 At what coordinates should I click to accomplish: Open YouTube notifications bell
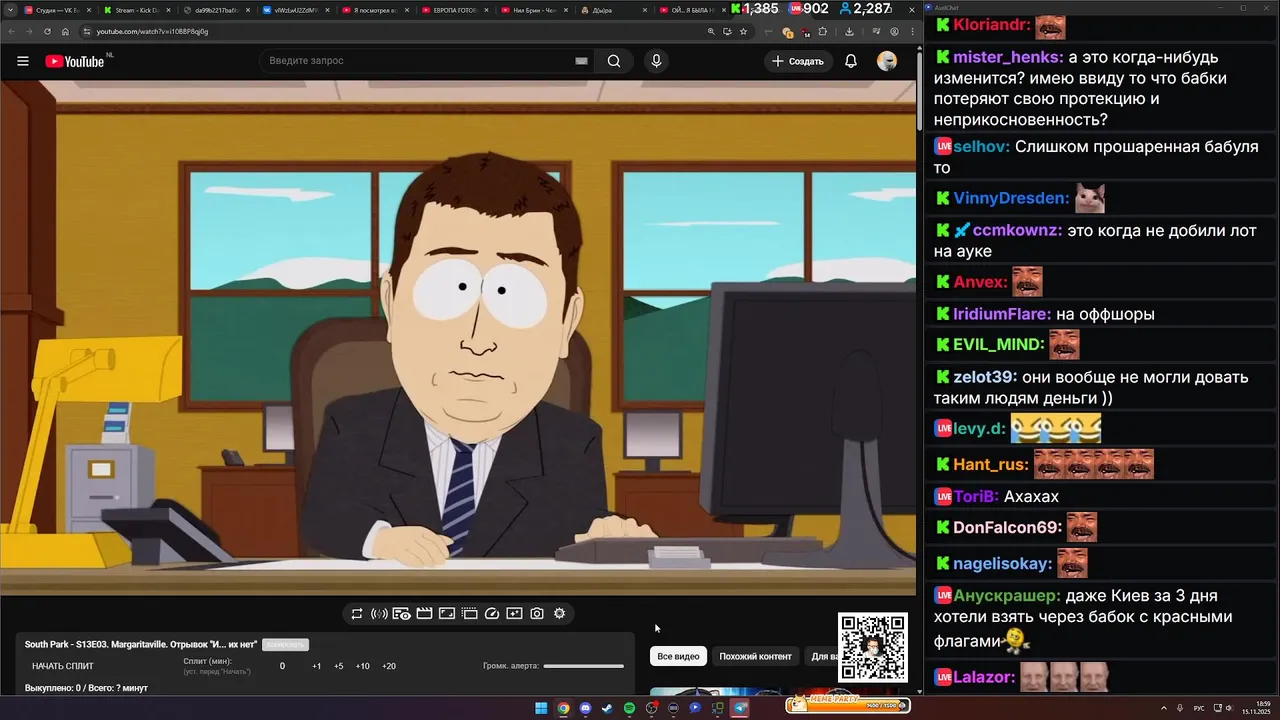[x=851, y=61]
